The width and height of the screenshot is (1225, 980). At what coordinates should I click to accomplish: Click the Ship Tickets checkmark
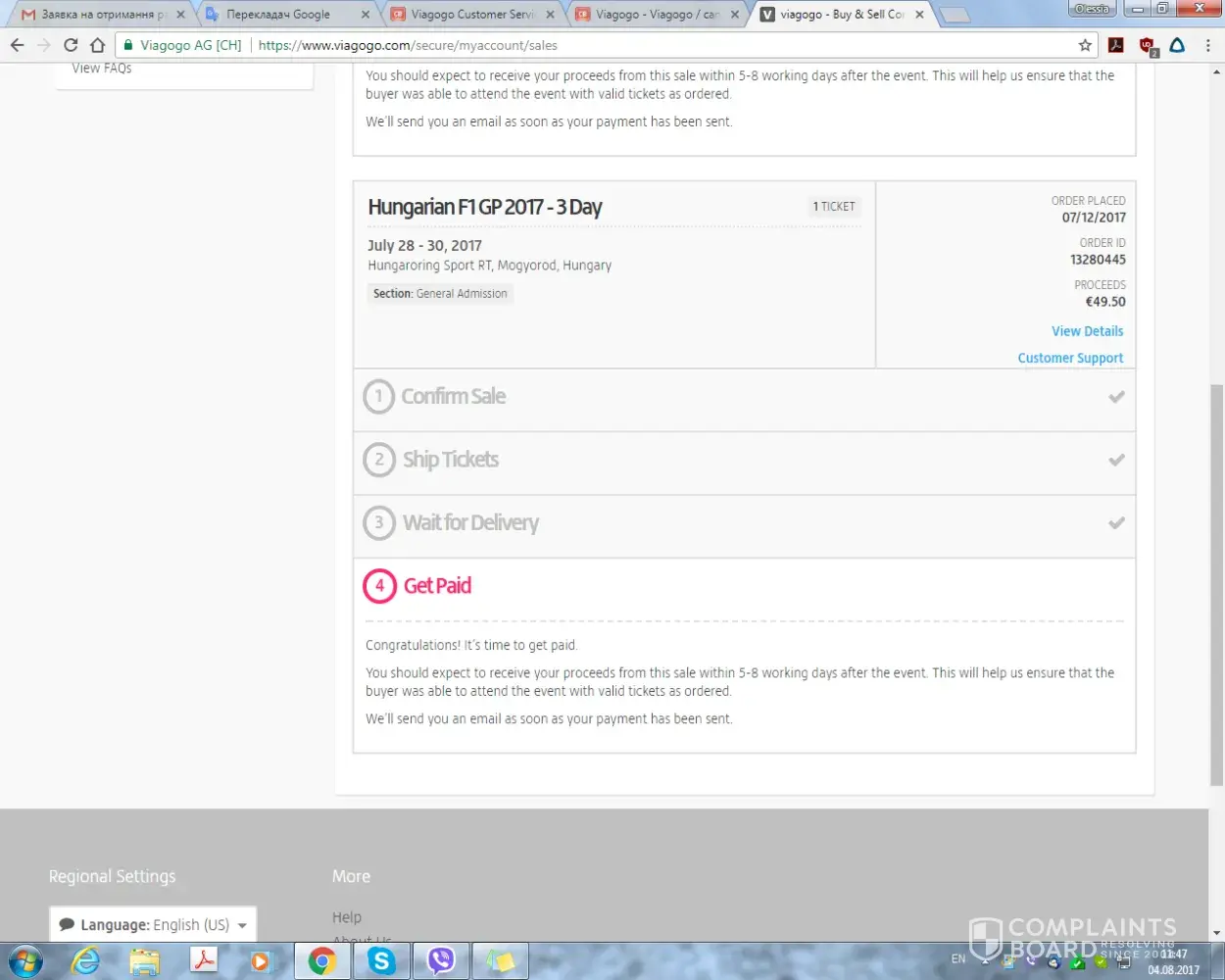pyautogui.click(x=1116, y=460)
